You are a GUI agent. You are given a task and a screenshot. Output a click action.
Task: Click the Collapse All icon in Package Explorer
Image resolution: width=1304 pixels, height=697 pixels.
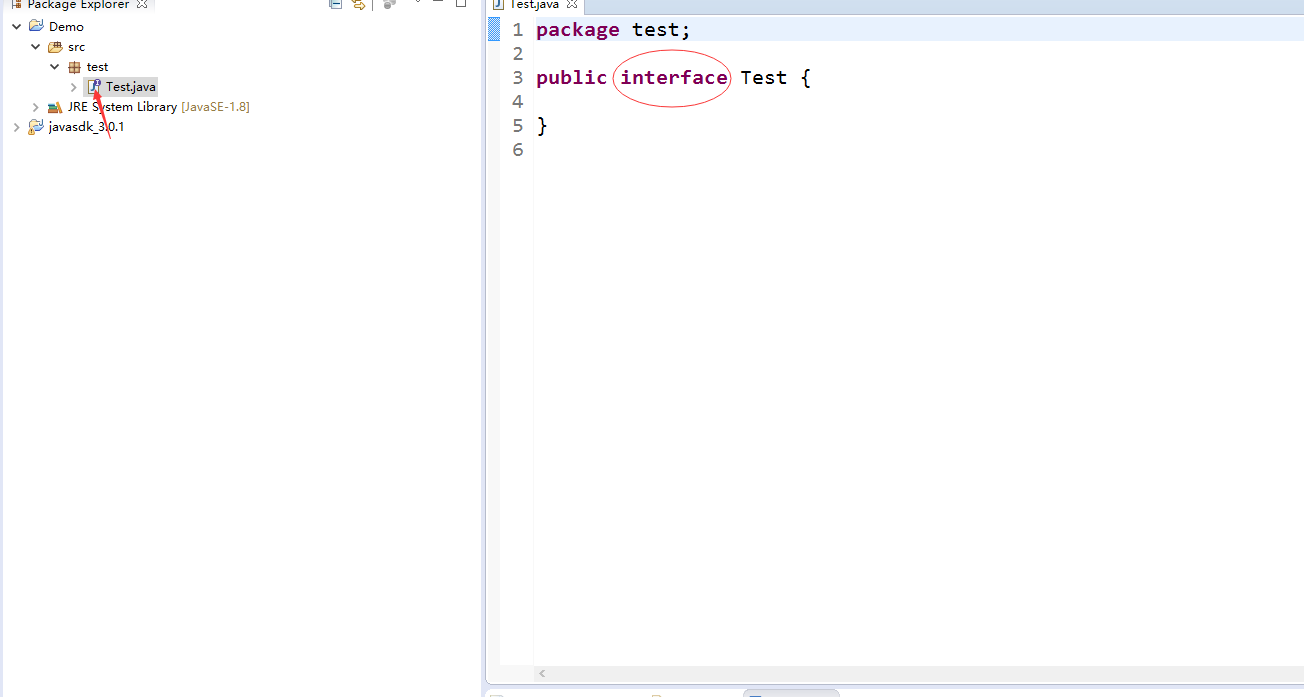coord(336,4)
